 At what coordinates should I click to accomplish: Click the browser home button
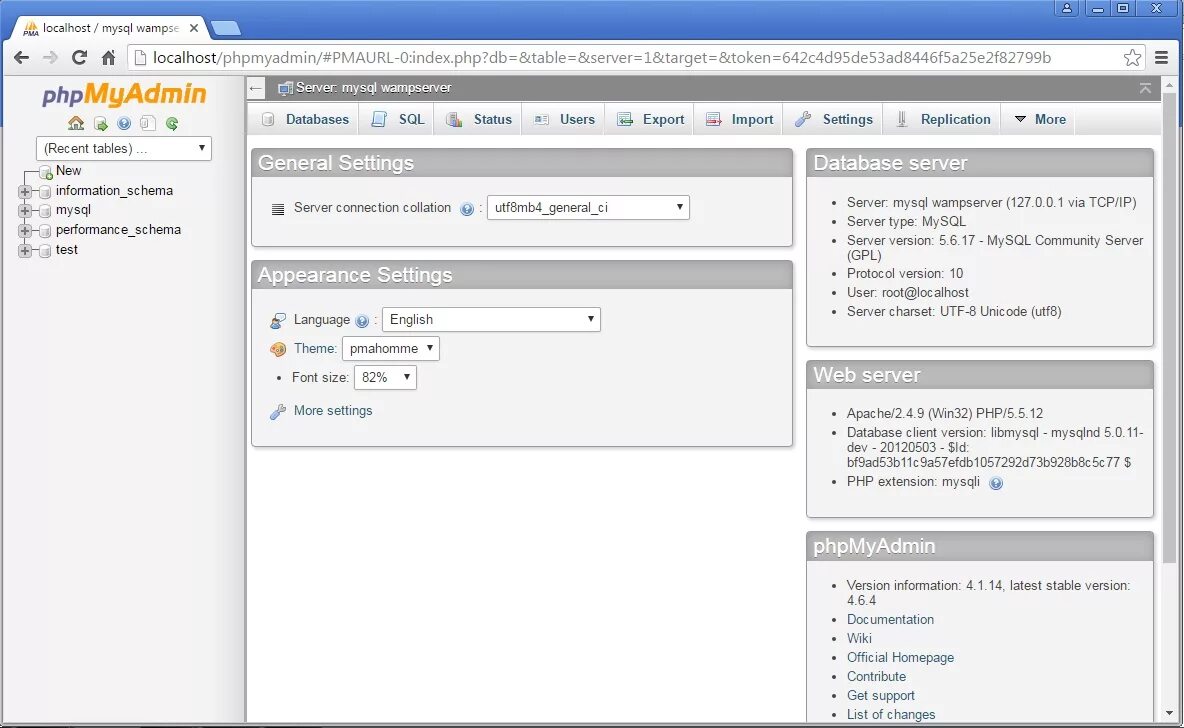click(108, 57)
